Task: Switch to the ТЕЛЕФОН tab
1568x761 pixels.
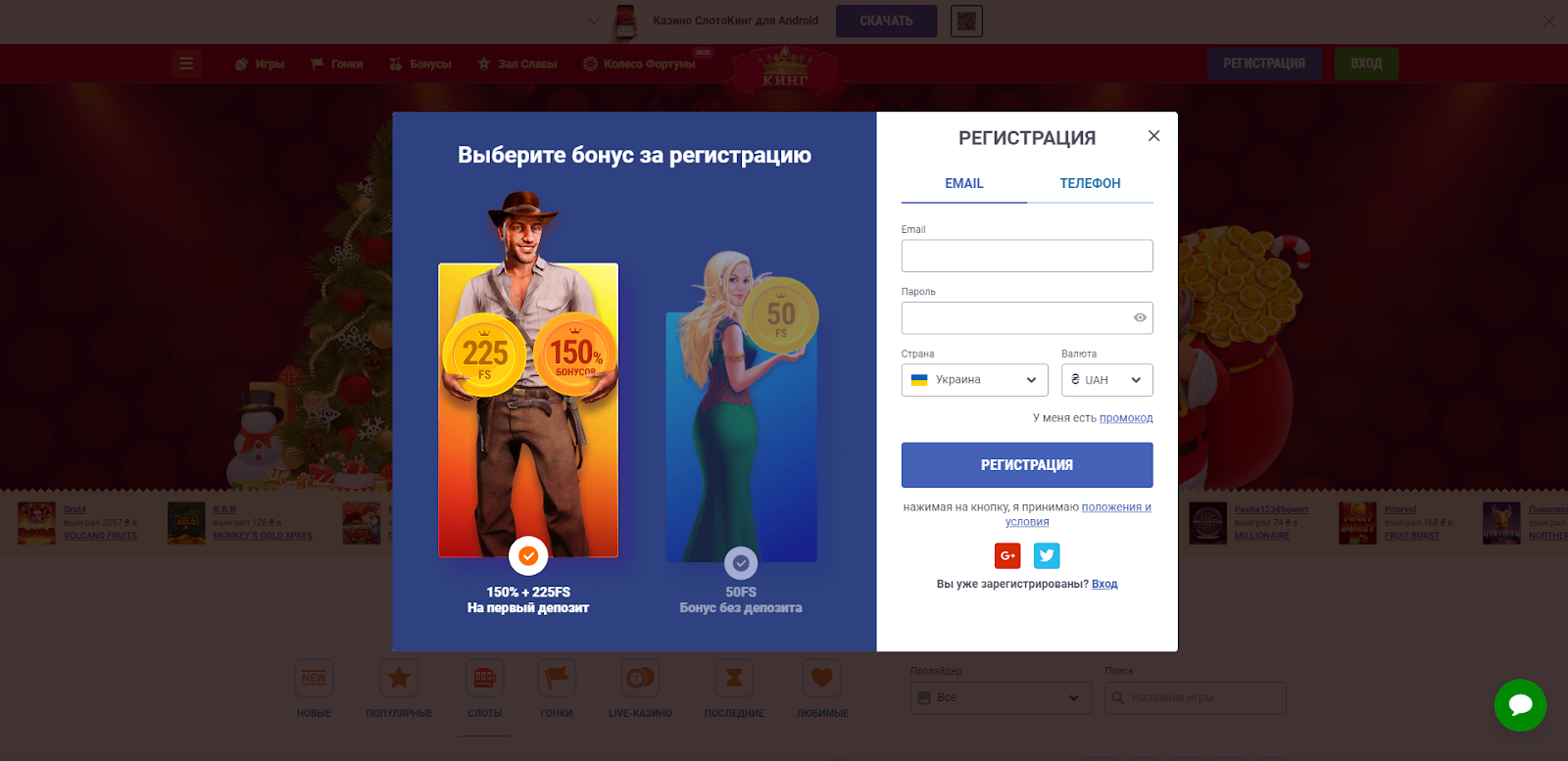Action: pyautogui.click(x=1090, y=183)
